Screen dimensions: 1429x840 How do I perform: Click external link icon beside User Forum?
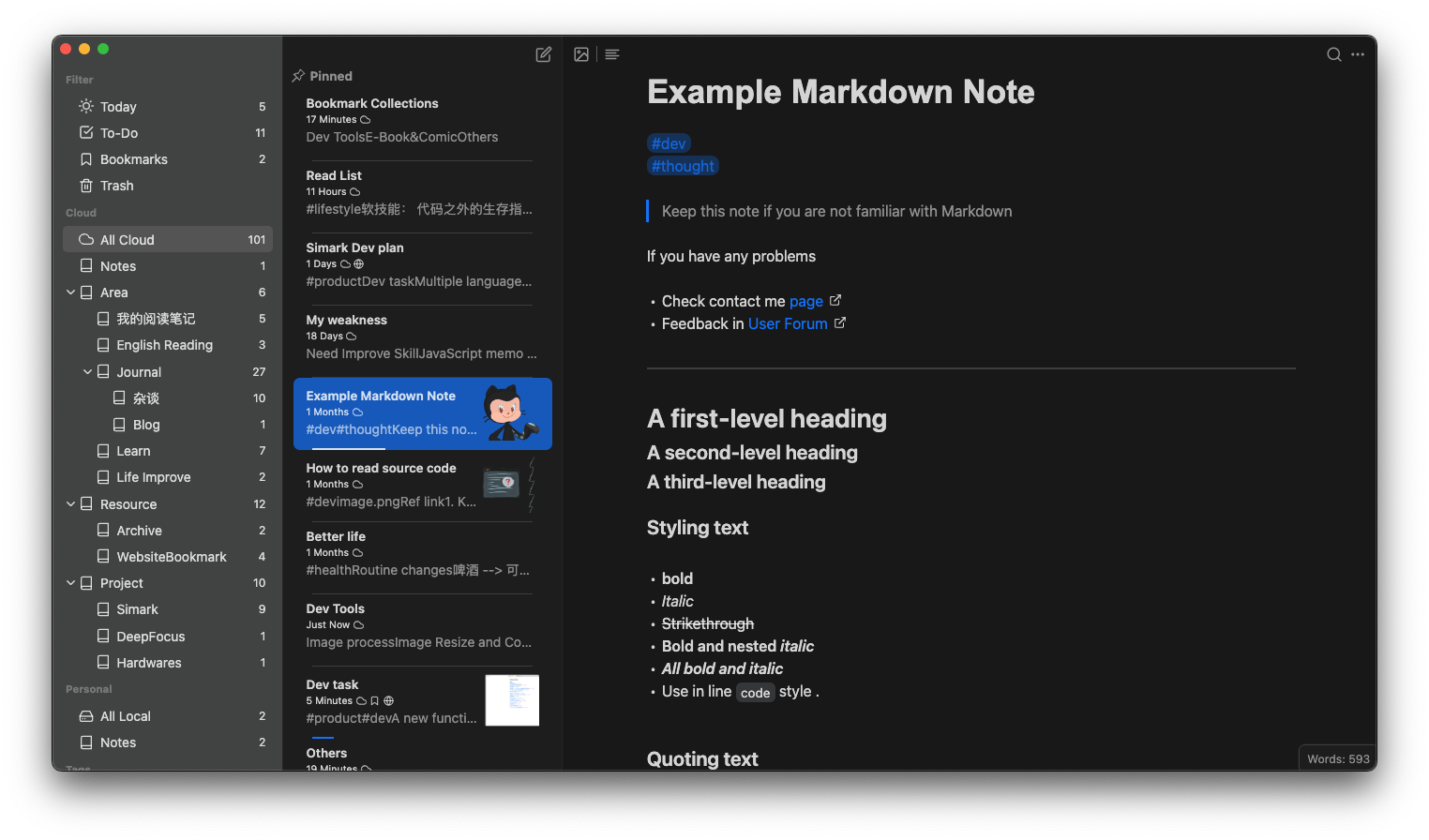[840, 322]
